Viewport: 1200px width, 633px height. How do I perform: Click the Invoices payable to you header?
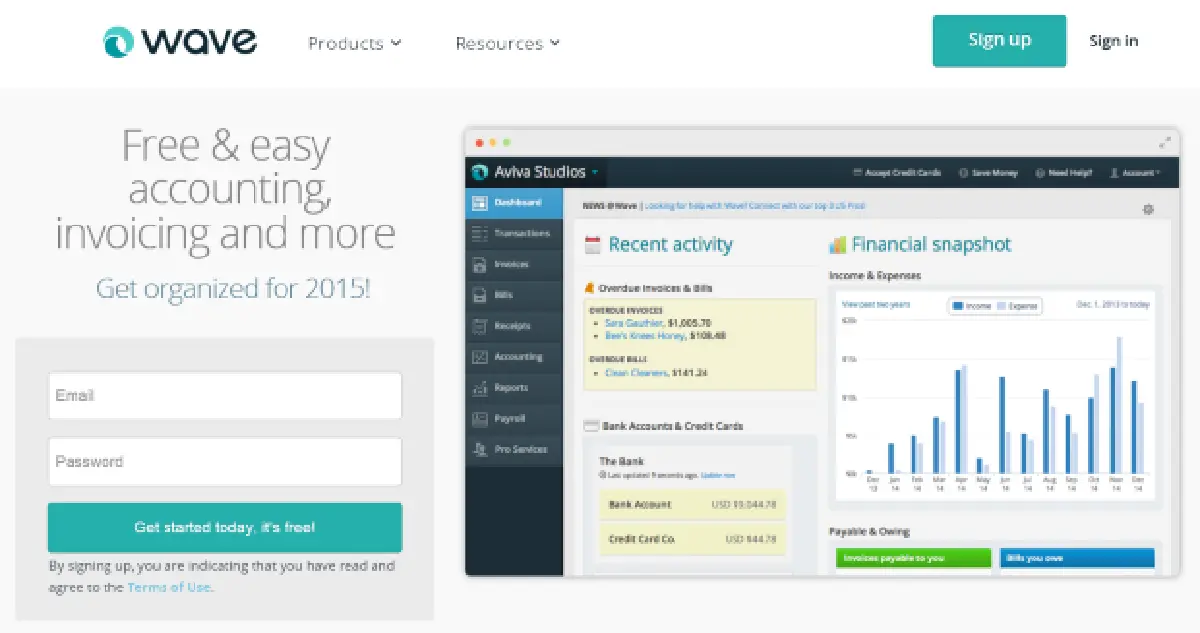click(914, 558)
